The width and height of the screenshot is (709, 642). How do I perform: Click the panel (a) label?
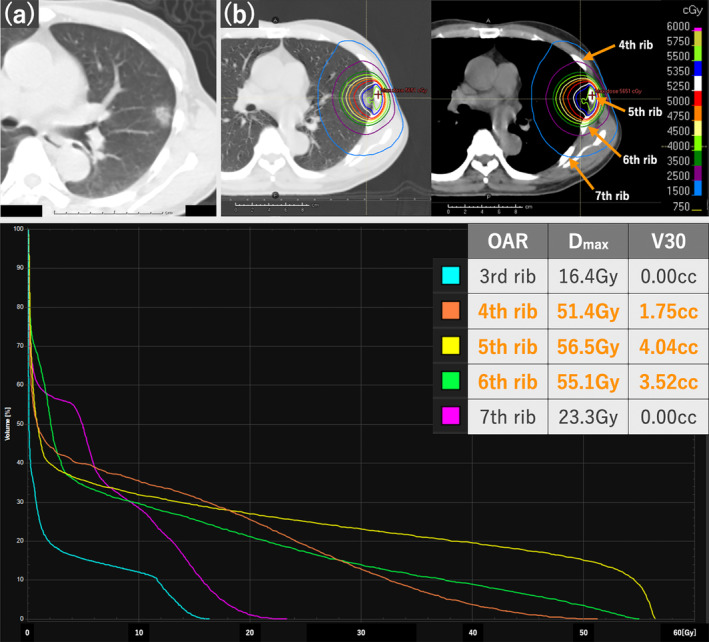click(x=19, y=14)
